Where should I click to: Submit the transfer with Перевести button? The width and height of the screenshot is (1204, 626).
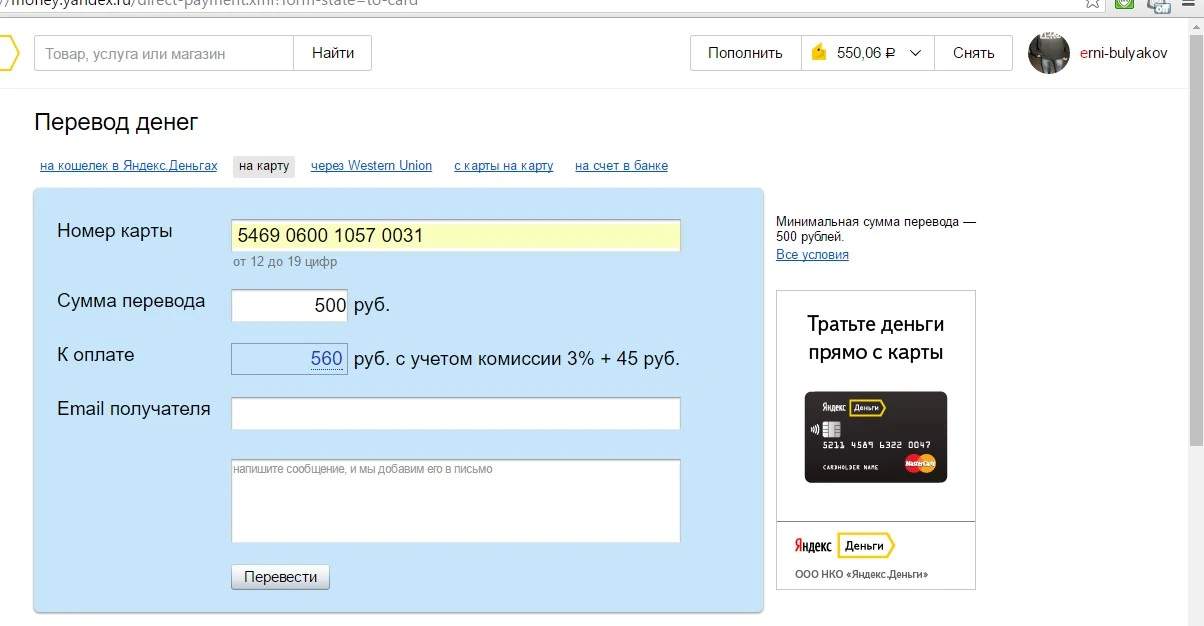pyautogui.click(x=280, y=577)
